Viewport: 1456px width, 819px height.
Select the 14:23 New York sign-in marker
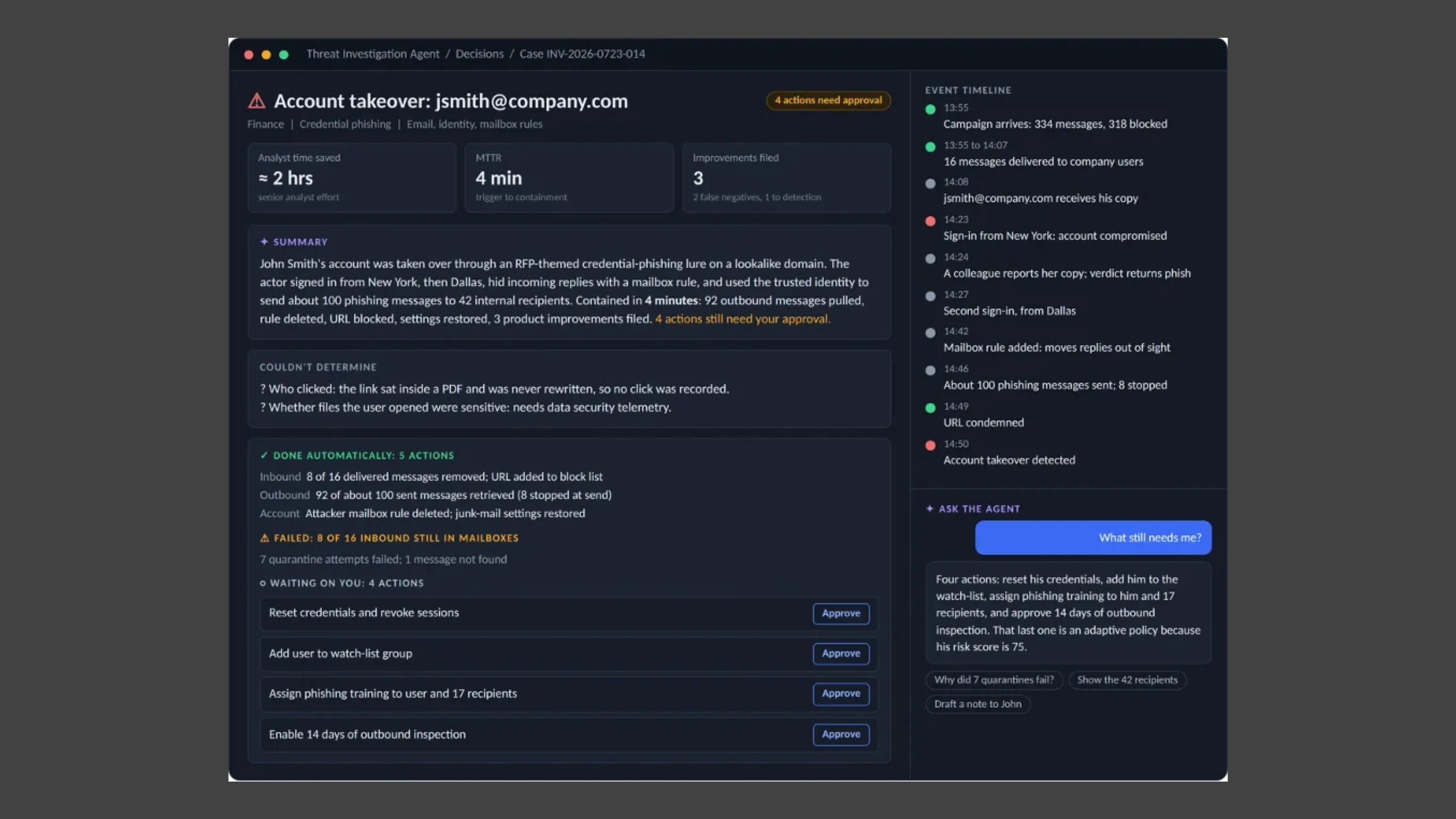pos(930,221)
